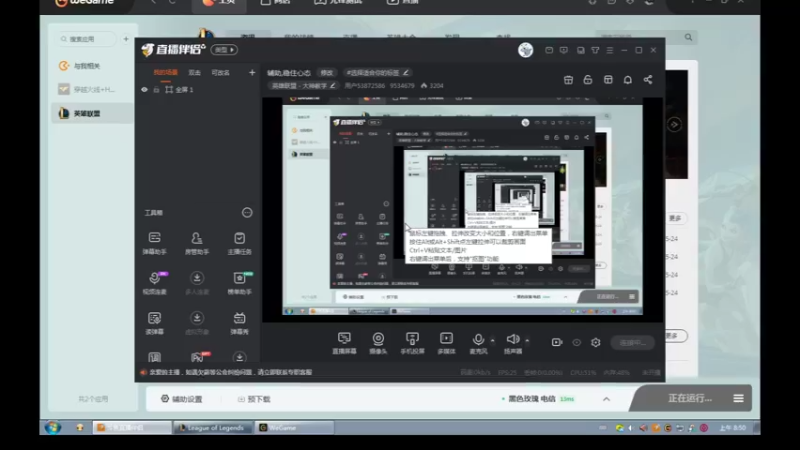Click the FPS:25 status readout
800x450 pixels.
pyautogui.click(x=507, y=372)
